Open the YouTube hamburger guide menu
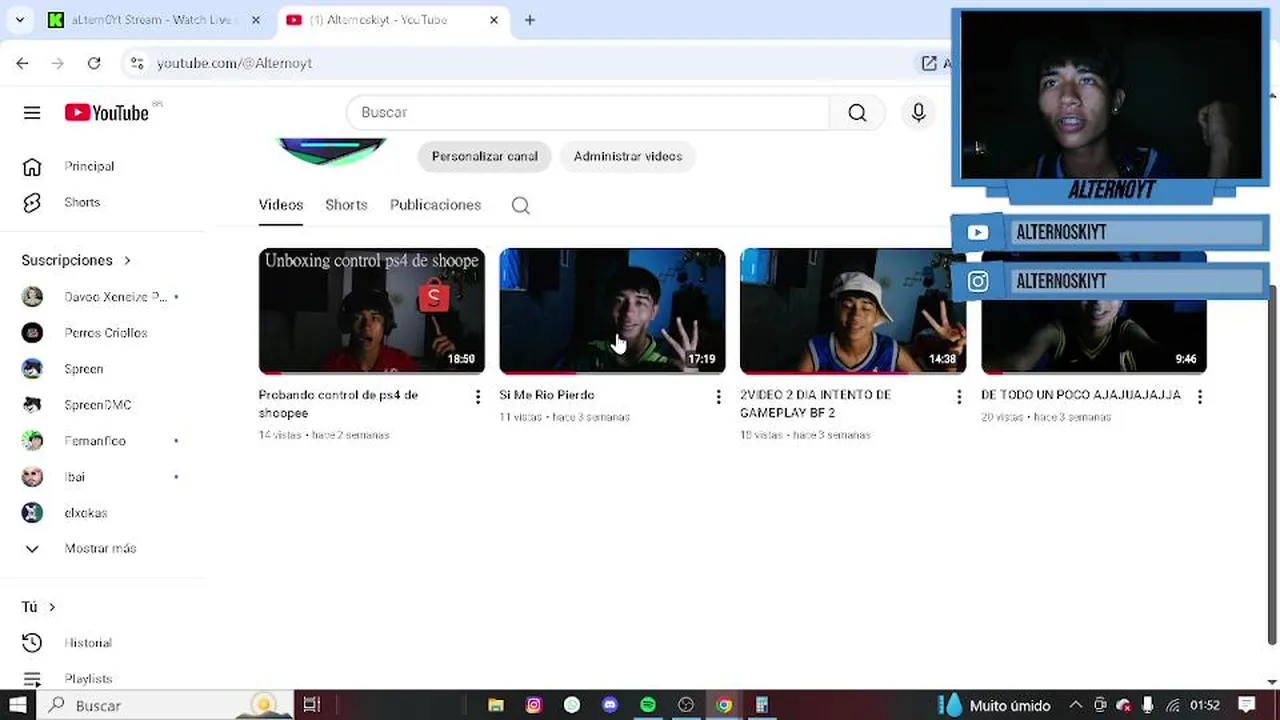The image size is (1280, 720). (x=32, y=113)
